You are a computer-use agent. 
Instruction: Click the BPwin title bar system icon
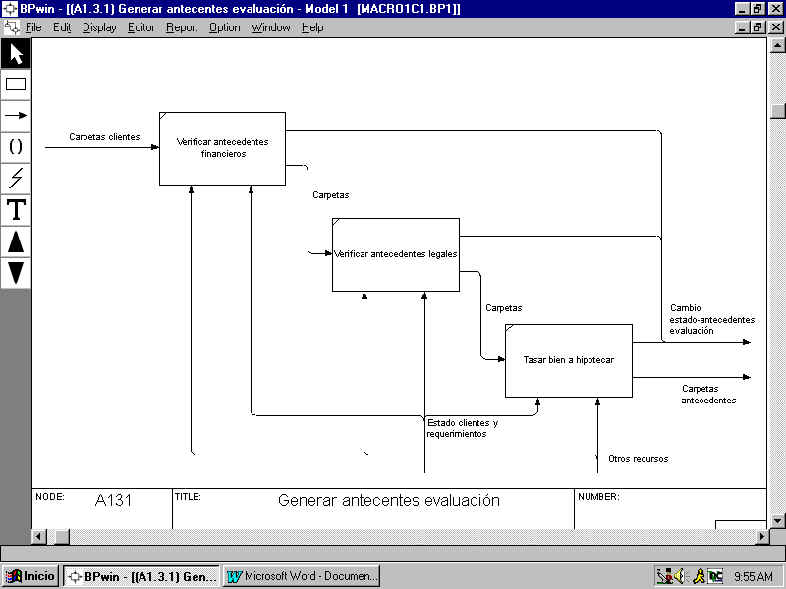(x=10, y=9)
